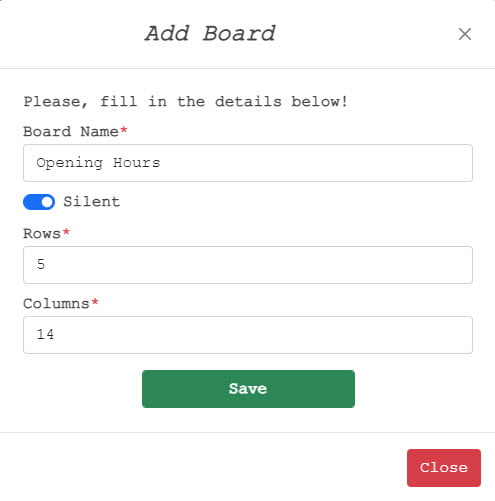Click the Board Name label
Screen dimensions: 495x501
pyautogui.click(x=71, y=132)
